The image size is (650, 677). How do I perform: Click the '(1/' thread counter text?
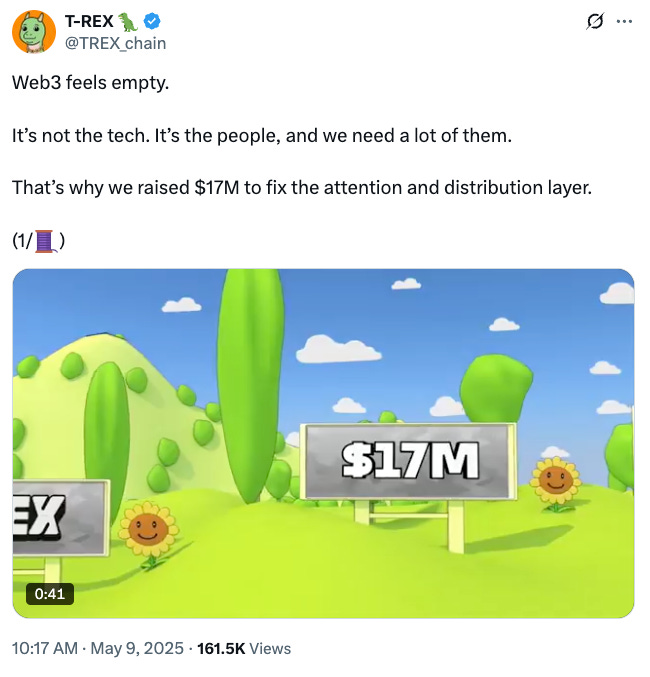[22, 241]
